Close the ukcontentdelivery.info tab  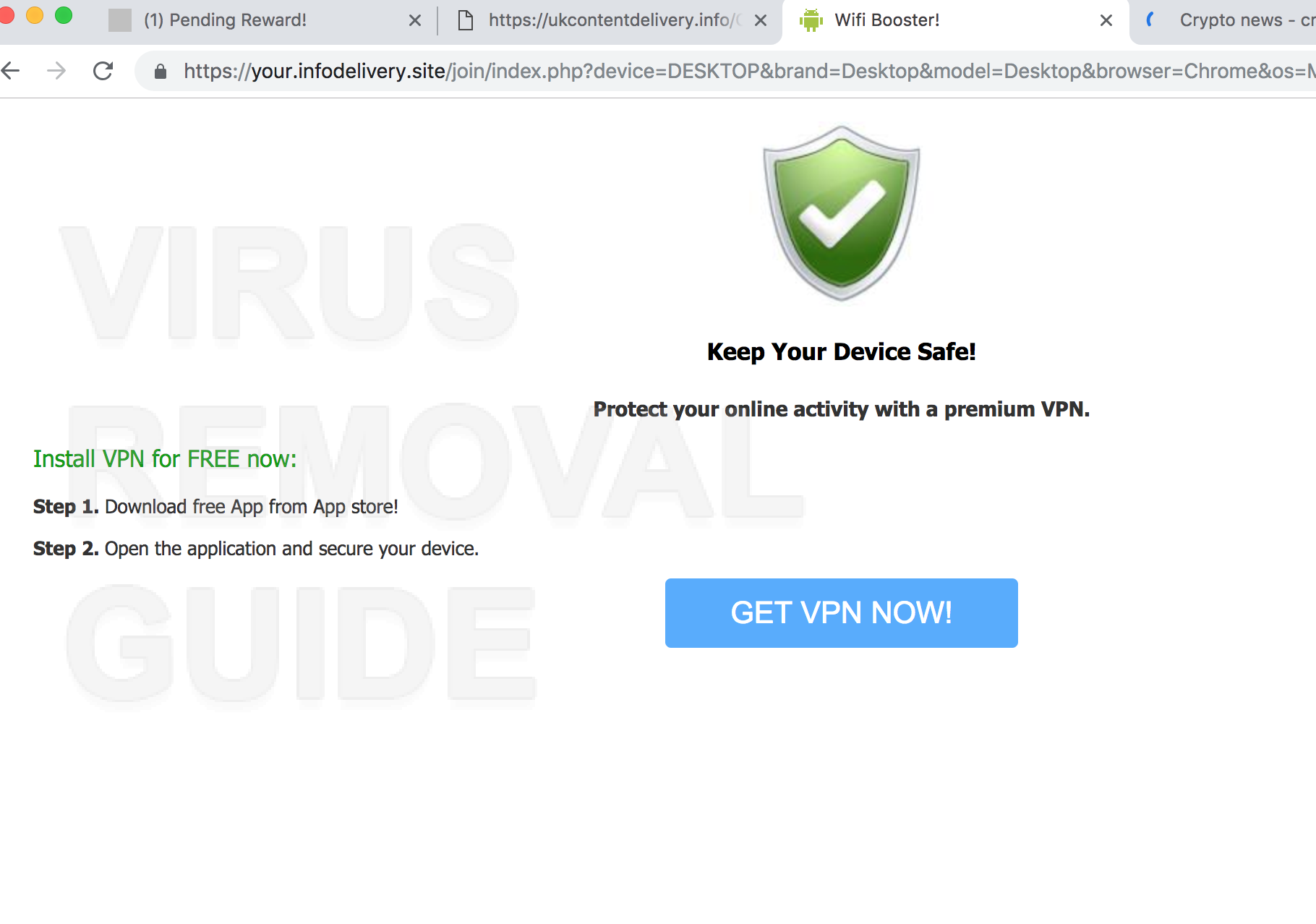tap(761, 20)
